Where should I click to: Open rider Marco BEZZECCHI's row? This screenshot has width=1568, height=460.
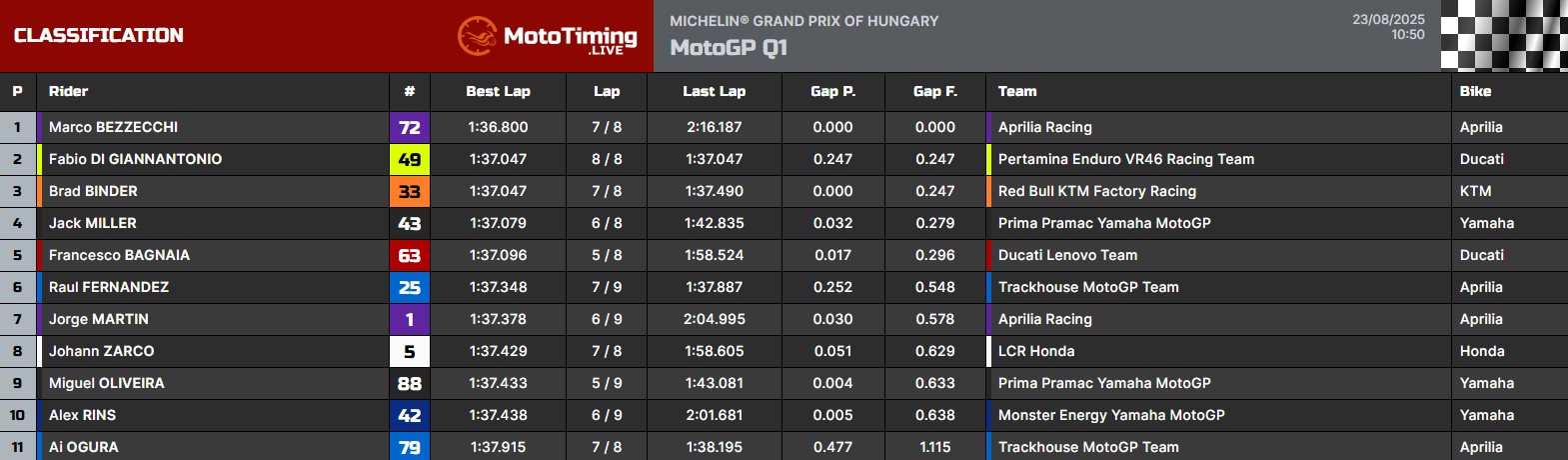click(784, 127)
